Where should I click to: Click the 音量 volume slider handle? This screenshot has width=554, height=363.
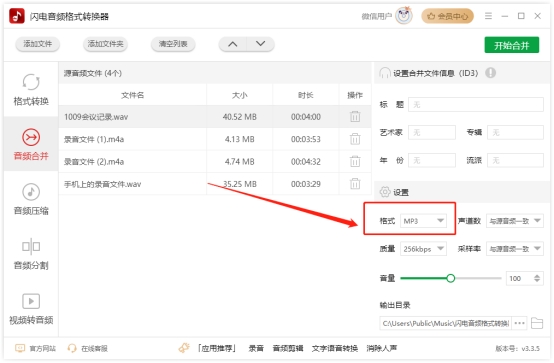tap(450, 279)
